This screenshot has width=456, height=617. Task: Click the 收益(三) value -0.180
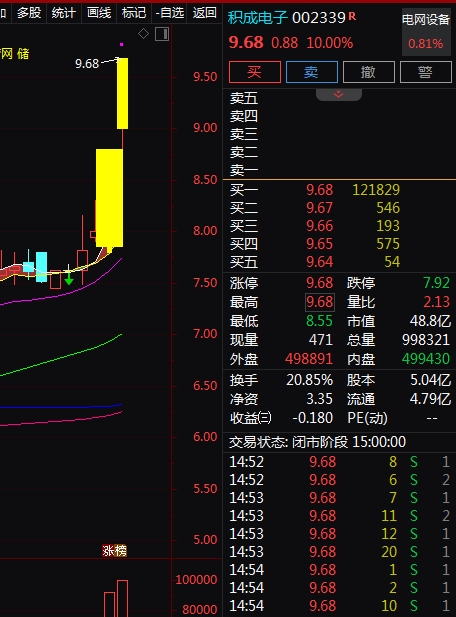pyautogui.click(x=313, y=418)
